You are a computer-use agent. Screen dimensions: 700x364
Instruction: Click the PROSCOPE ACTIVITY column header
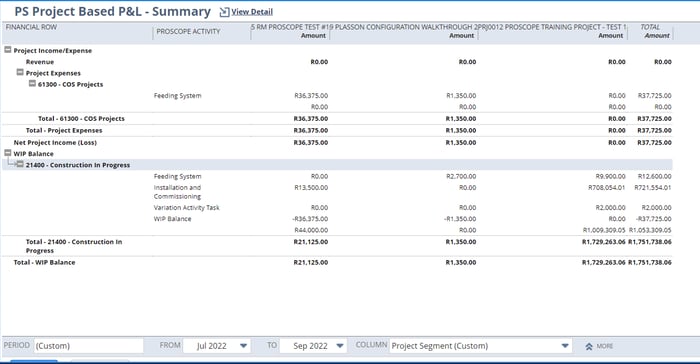pyautogui.click(x=188, y=32)
